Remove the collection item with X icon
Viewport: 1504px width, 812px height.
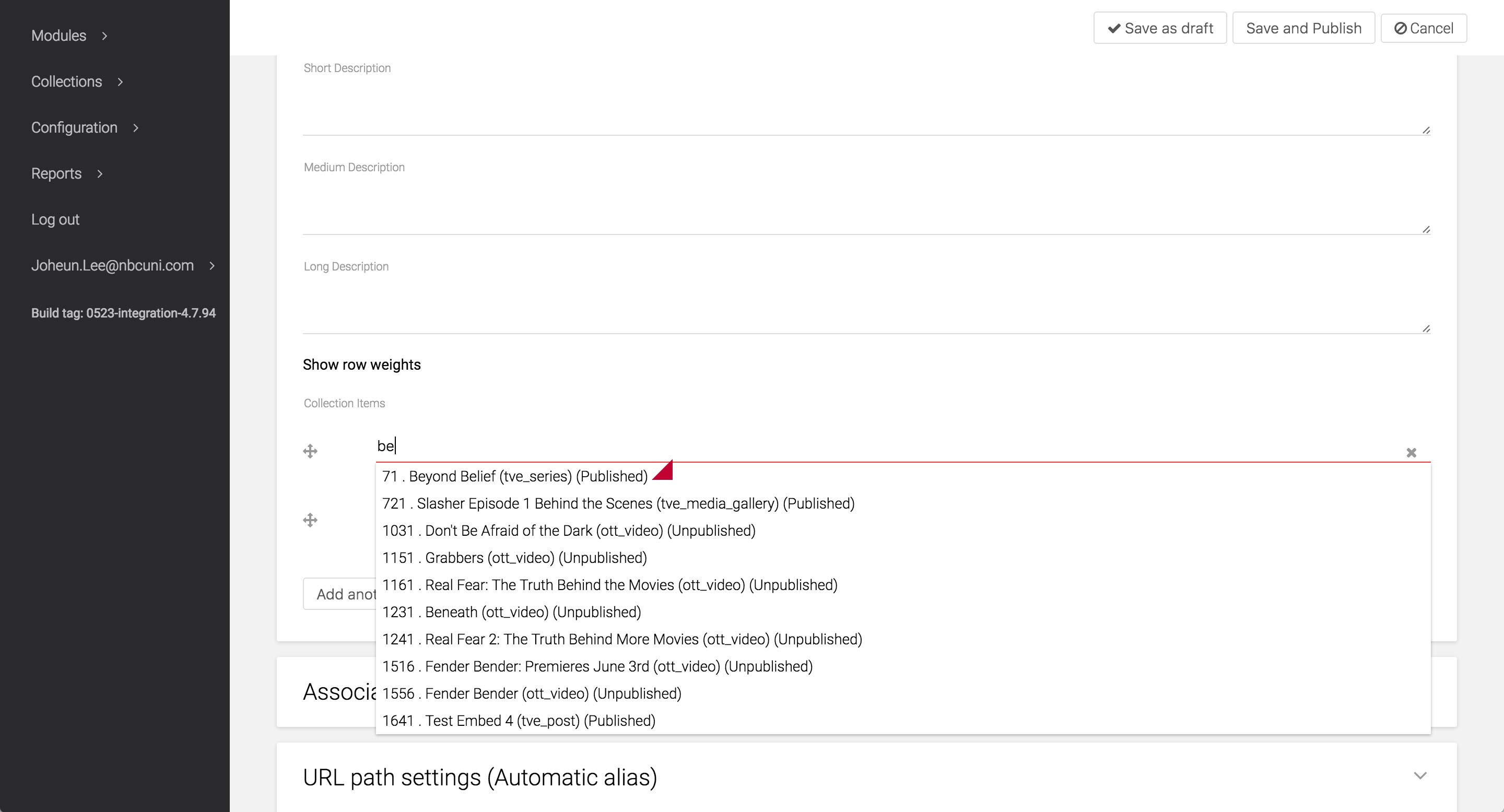(x=1411, y=452)
